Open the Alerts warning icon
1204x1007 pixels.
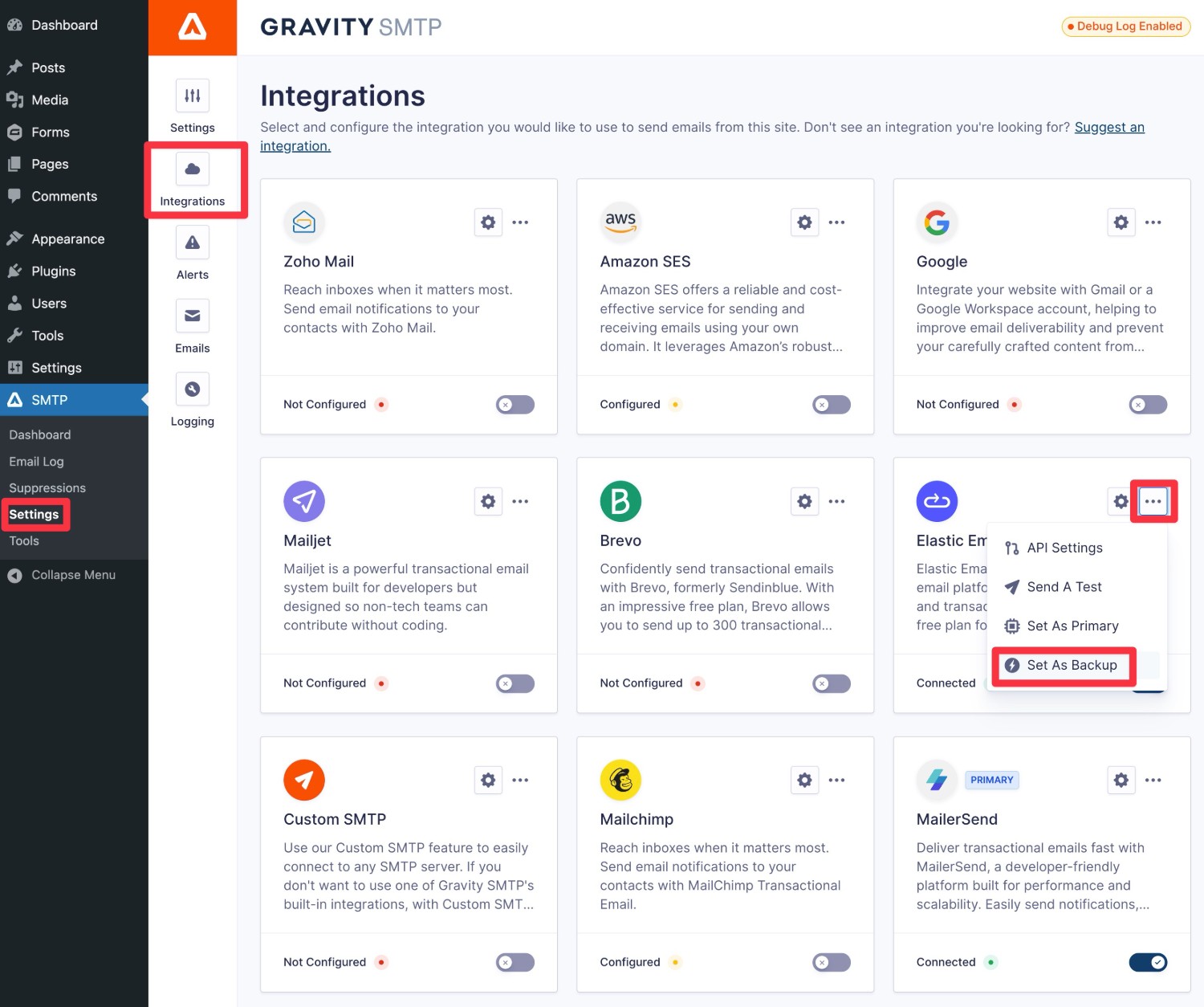point(193,243)
